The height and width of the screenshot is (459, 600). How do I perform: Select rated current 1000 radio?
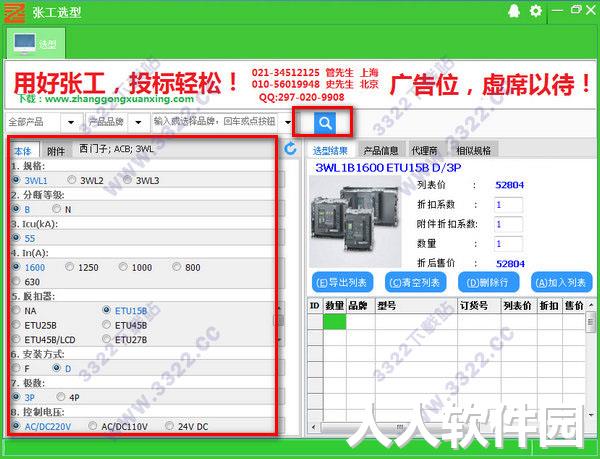[123, 267]
